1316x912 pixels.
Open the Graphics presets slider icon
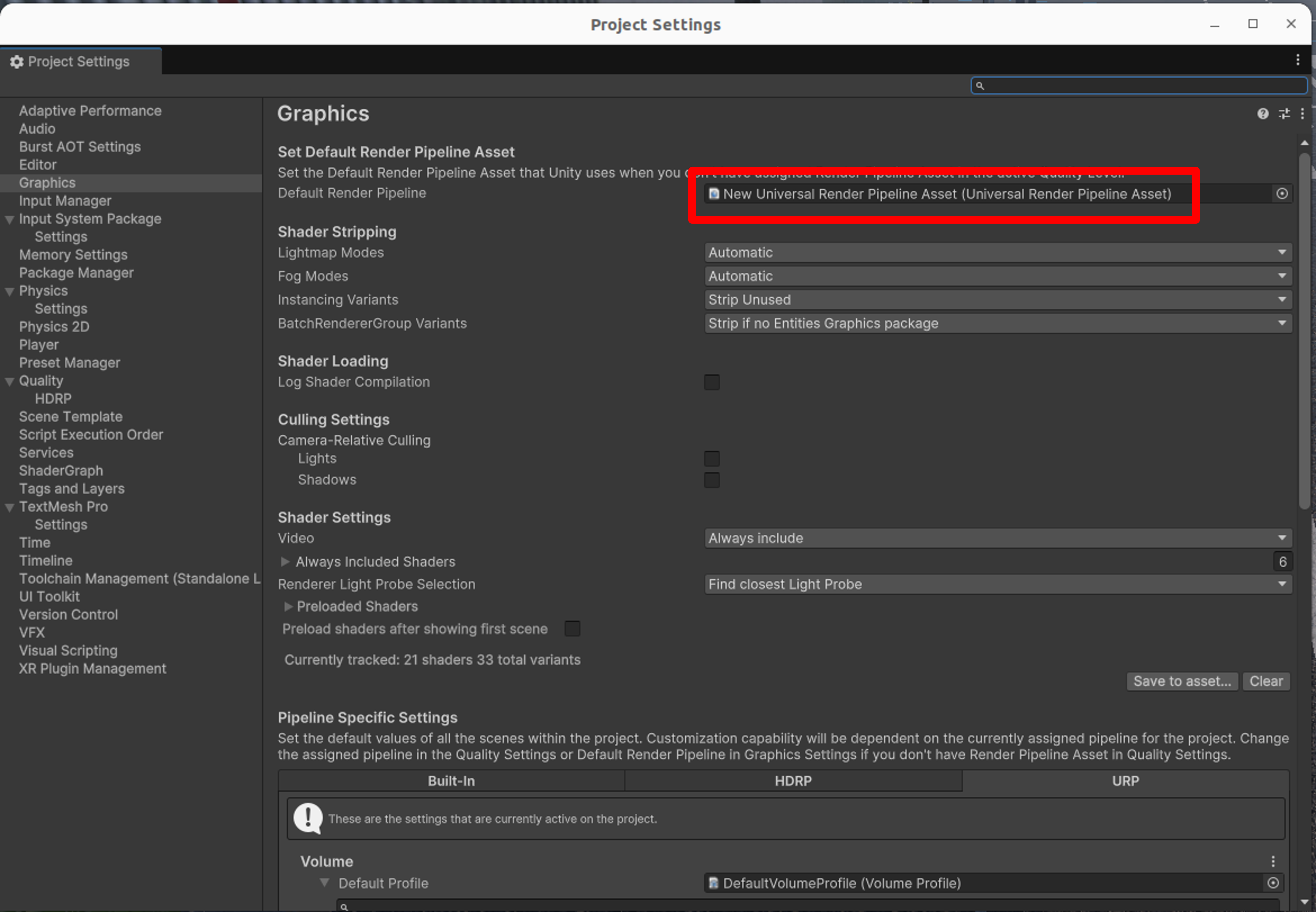(1284, 114)
